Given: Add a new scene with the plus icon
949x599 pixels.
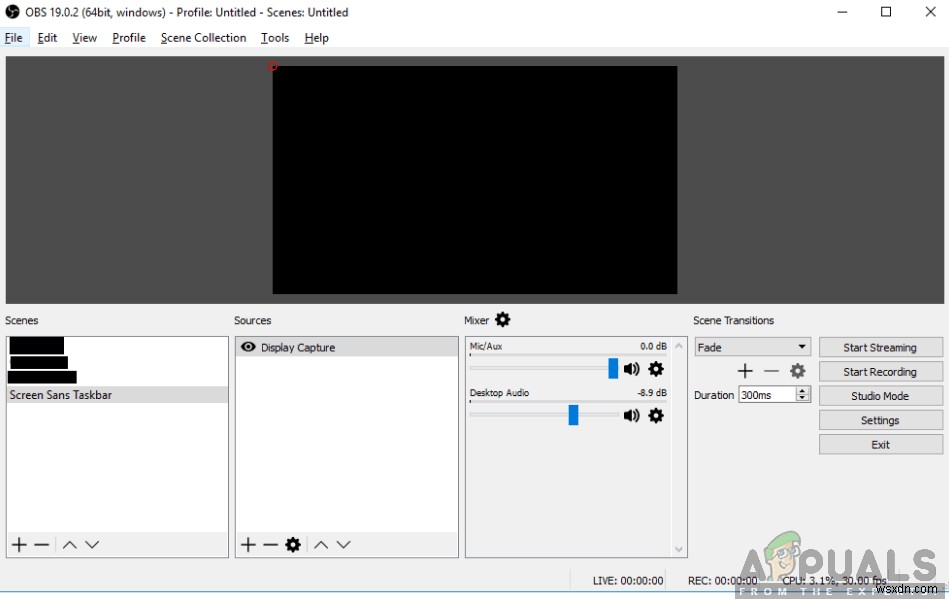Looking at the screenshot, I should coord(18,544).
